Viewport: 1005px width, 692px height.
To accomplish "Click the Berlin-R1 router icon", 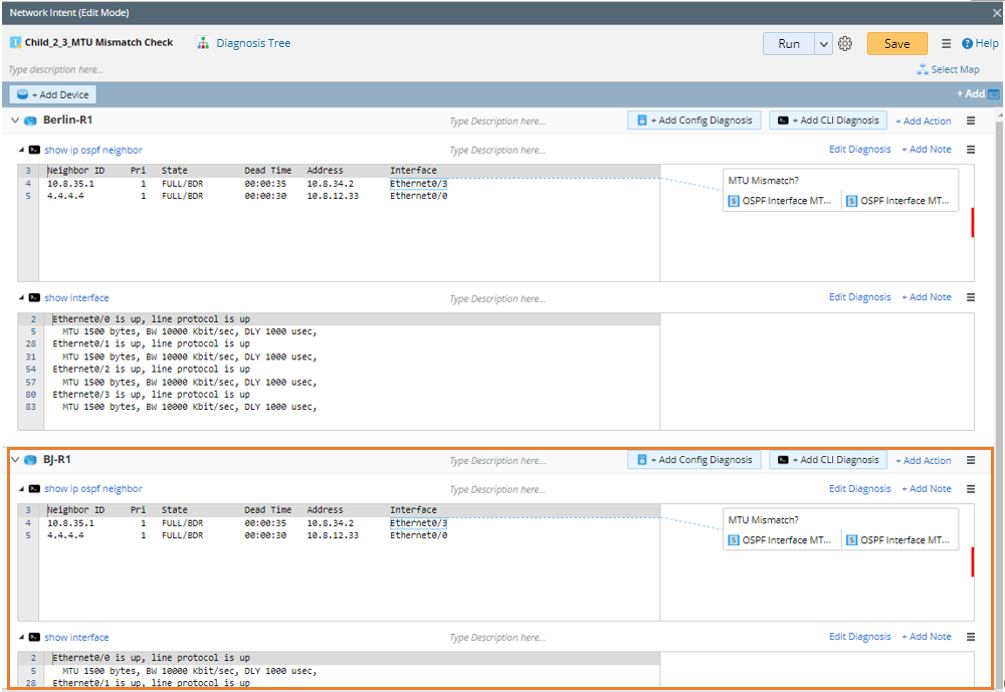I will [30, 120].
